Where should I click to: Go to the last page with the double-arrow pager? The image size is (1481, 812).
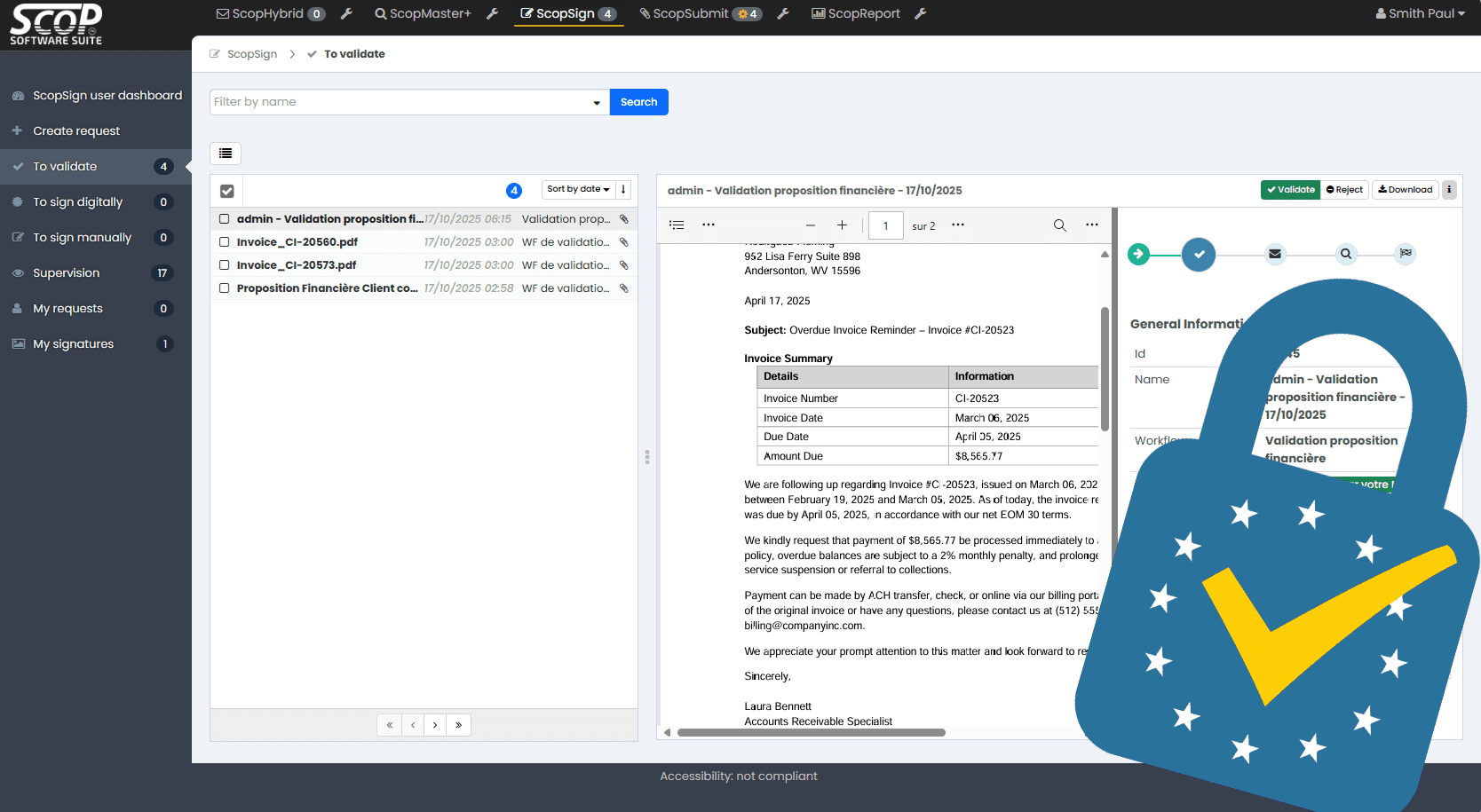coord(458,724)
